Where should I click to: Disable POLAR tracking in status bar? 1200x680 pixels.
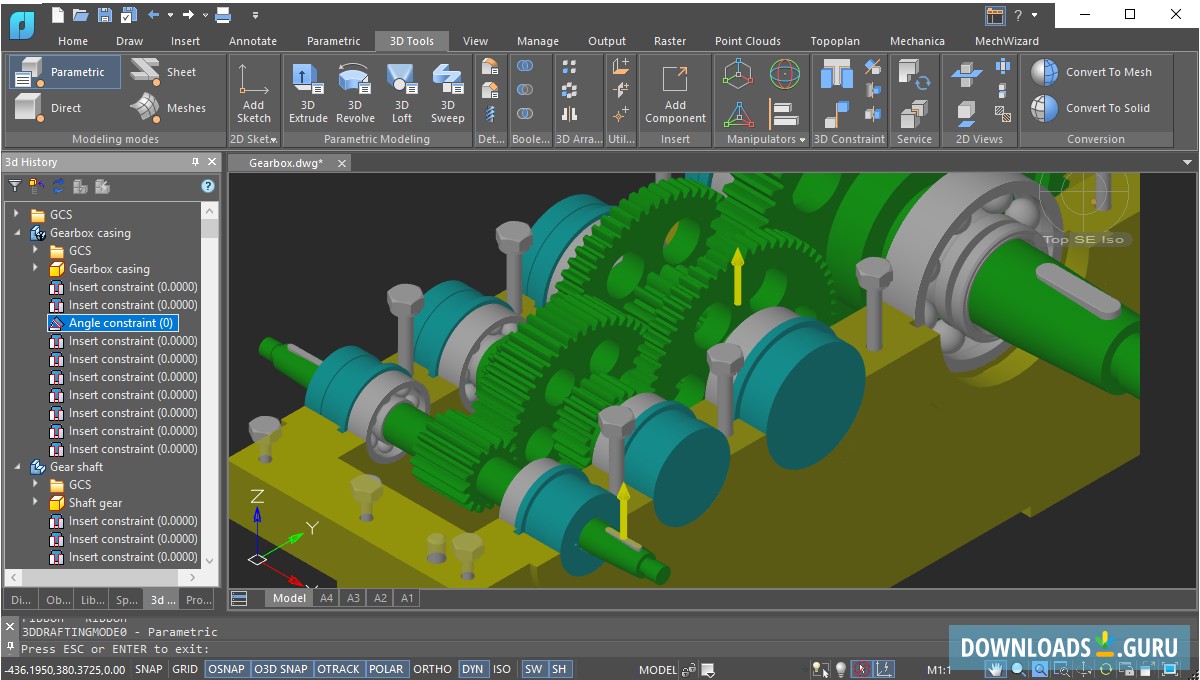point(385,669)
